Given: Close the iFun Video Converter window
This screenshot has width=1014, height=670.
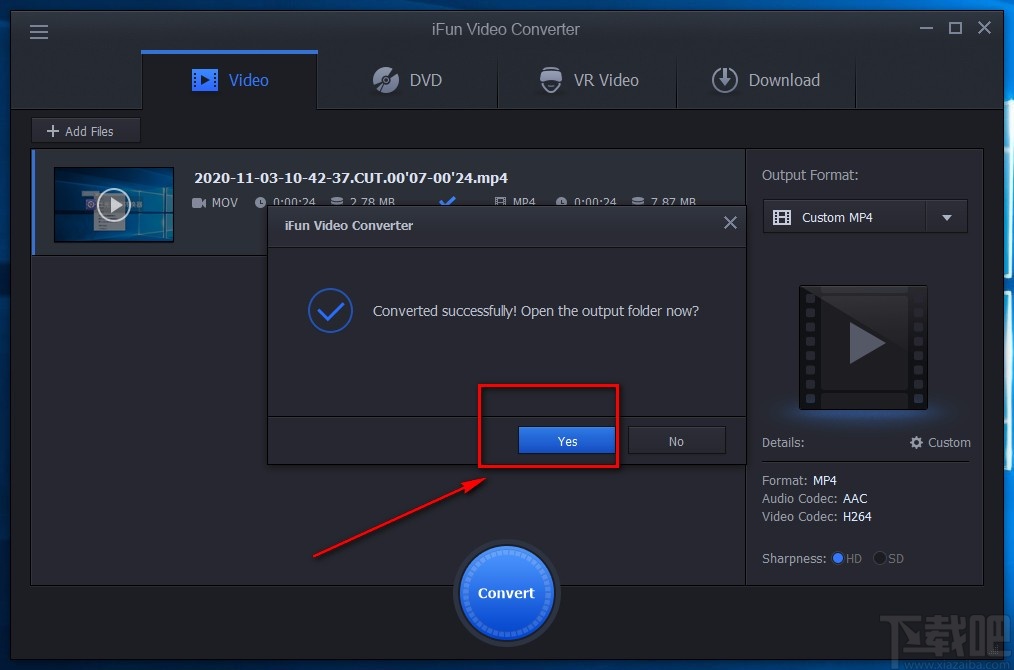Looking at the screenshot, I should click(984, 27).
